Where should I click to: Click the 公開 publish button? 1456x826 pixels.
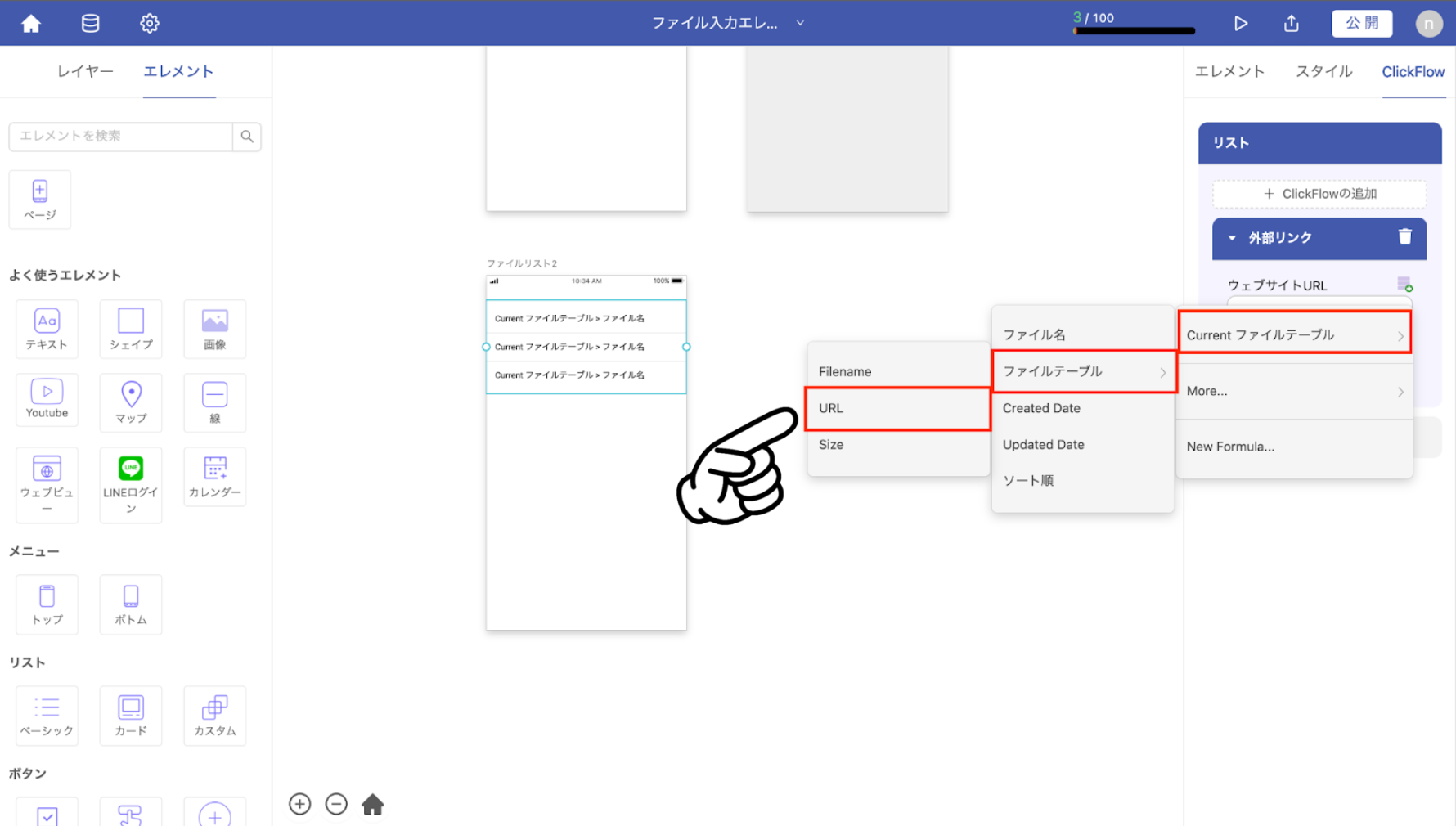[1362, 24]
